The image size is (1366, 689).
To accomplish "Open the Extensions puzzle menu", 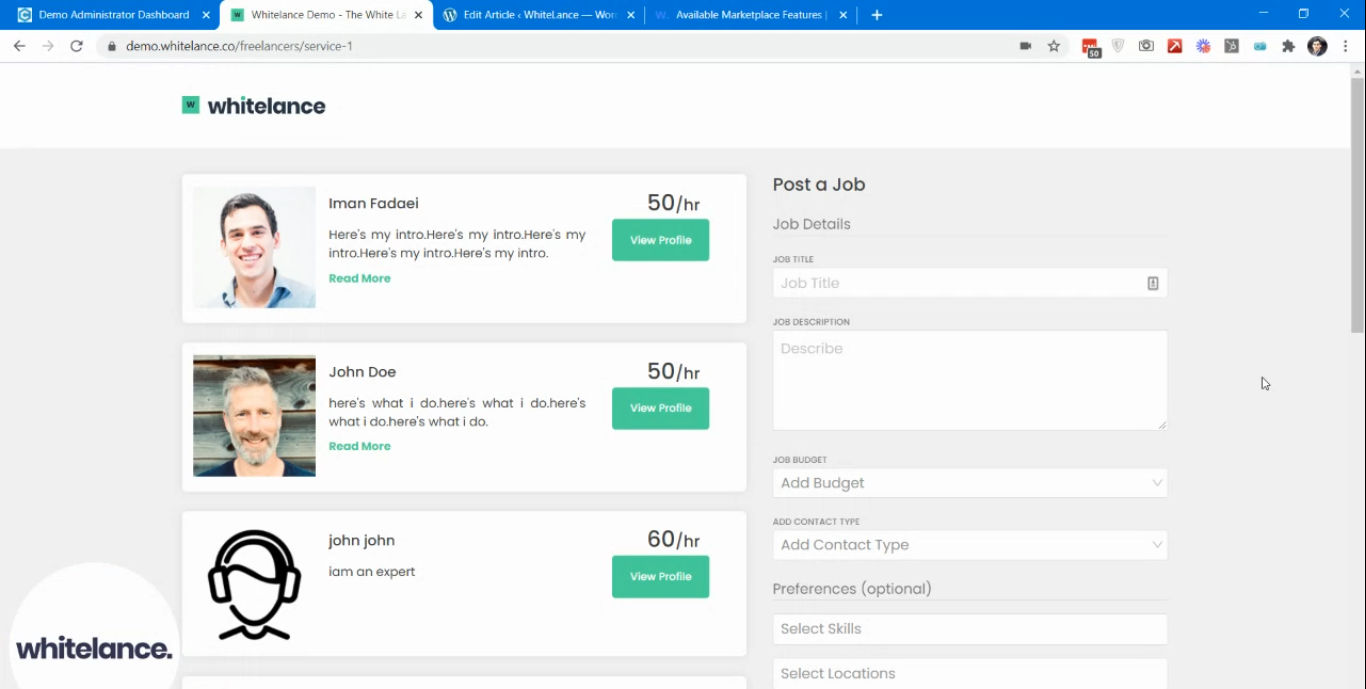I will pos(1288,46).
